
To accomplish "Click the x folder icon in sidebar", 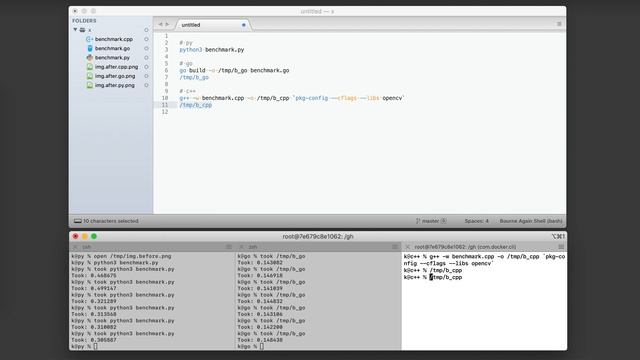I will tap(82, 30).
